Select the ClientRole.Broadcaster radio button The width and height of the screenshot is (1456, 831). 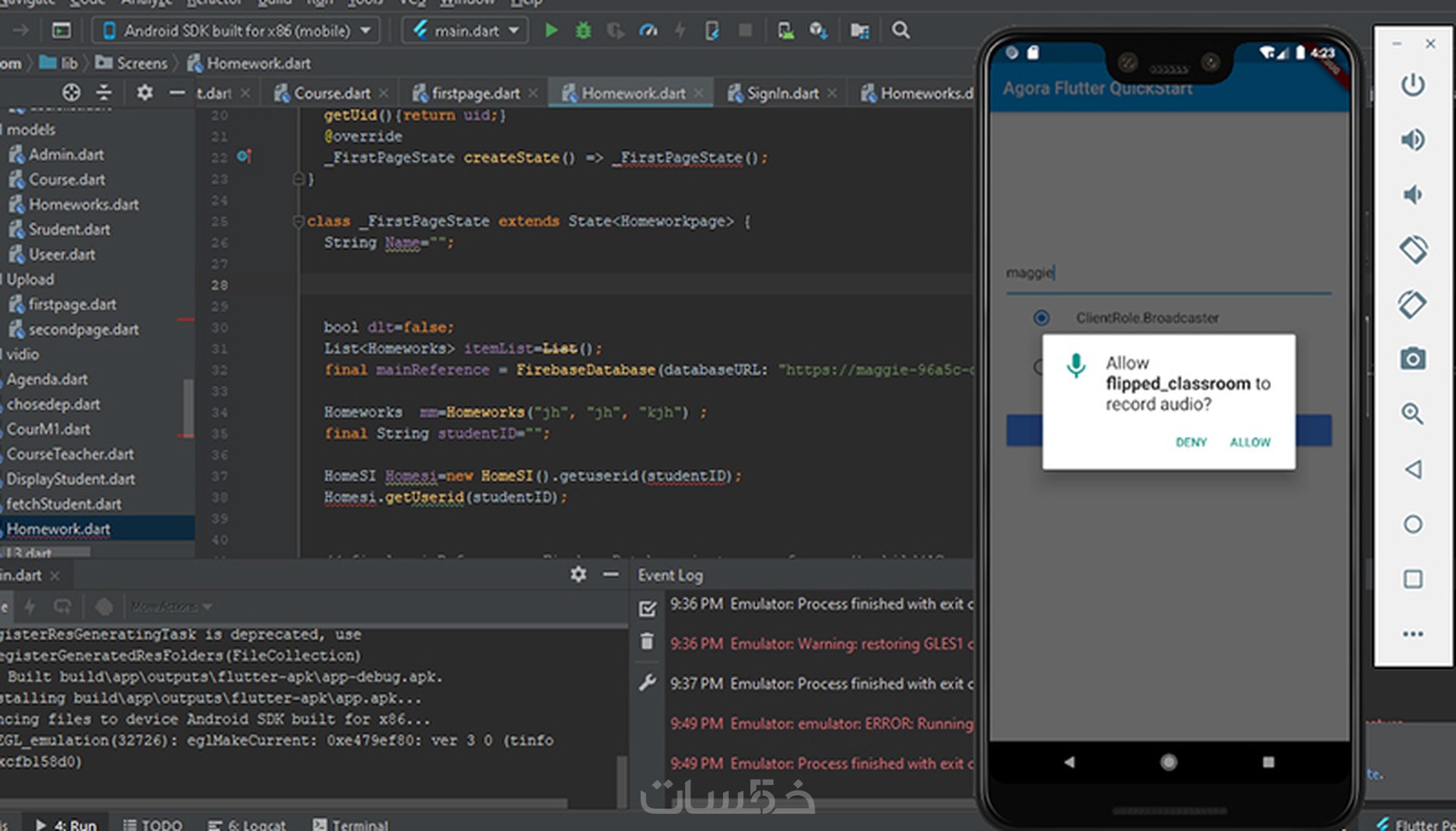1041,318
